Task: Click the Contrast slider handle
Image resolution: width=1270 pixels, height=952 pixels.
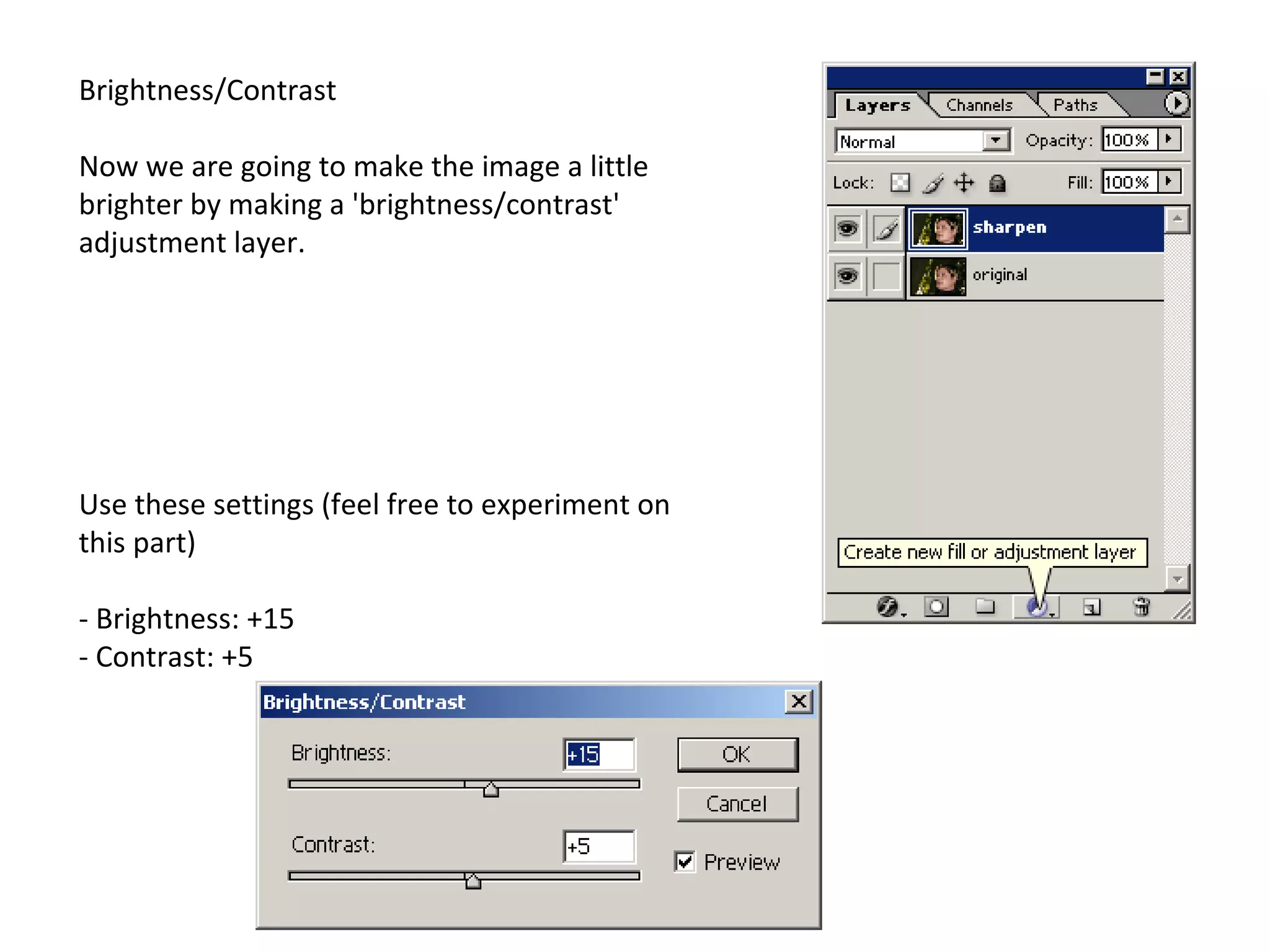Action: [473, 881]
